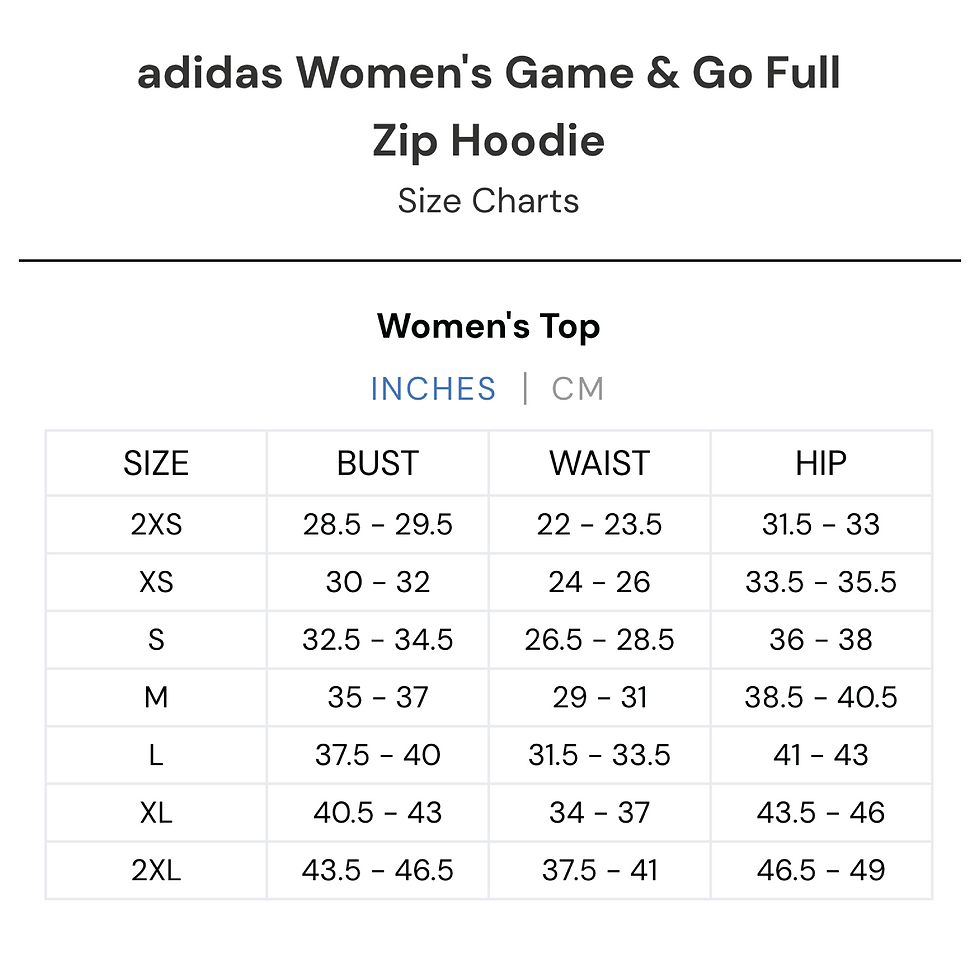Click the Women's Top heading

(489, 327)
